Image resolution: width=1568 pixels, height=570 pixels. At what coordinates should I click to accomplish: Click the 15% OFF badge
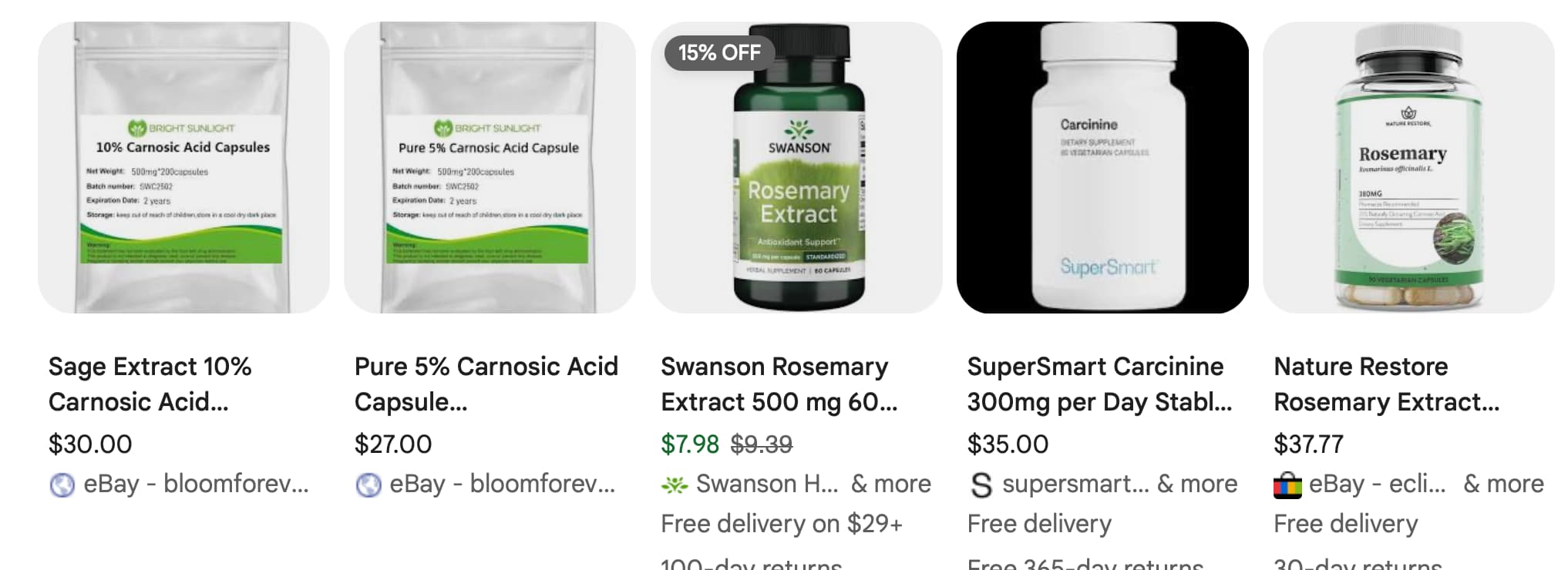[x=719, y=53]
